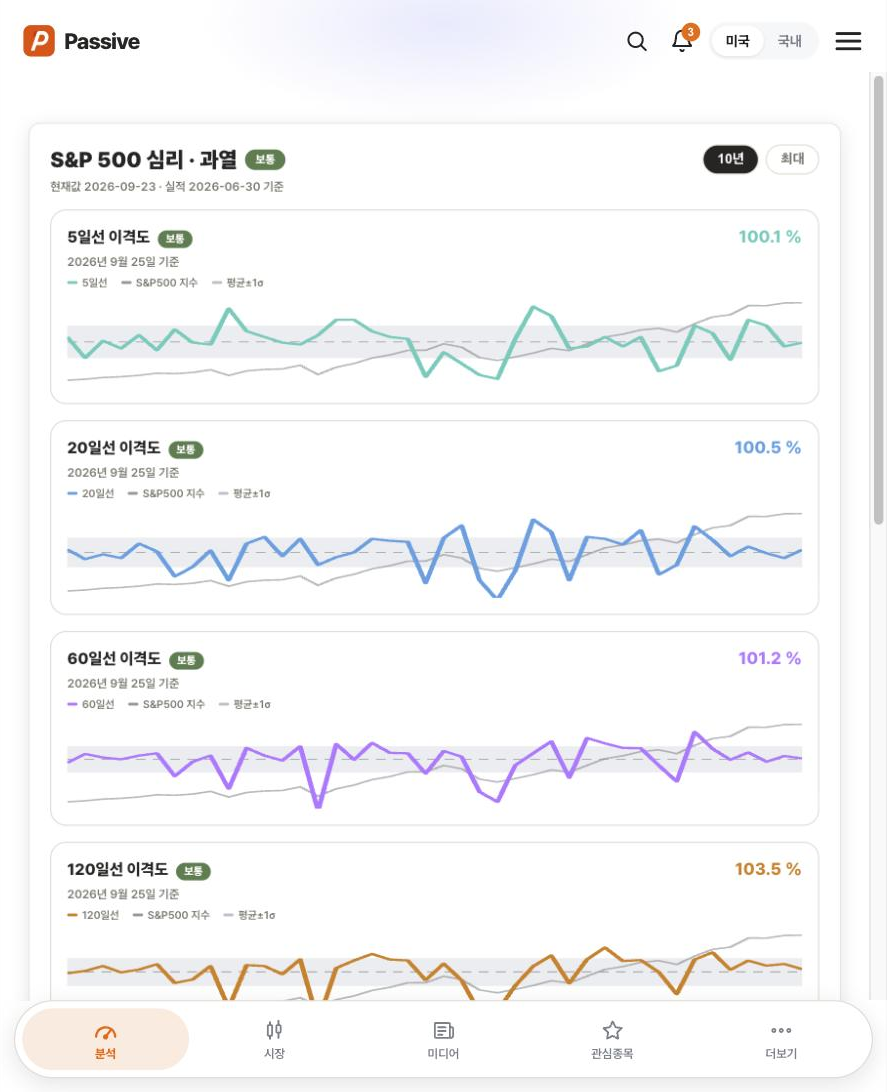Image resolution: width=887 pixels, height=1092 pixels.
Task: Open the hamburger menu icon
Action: (848, 41)
